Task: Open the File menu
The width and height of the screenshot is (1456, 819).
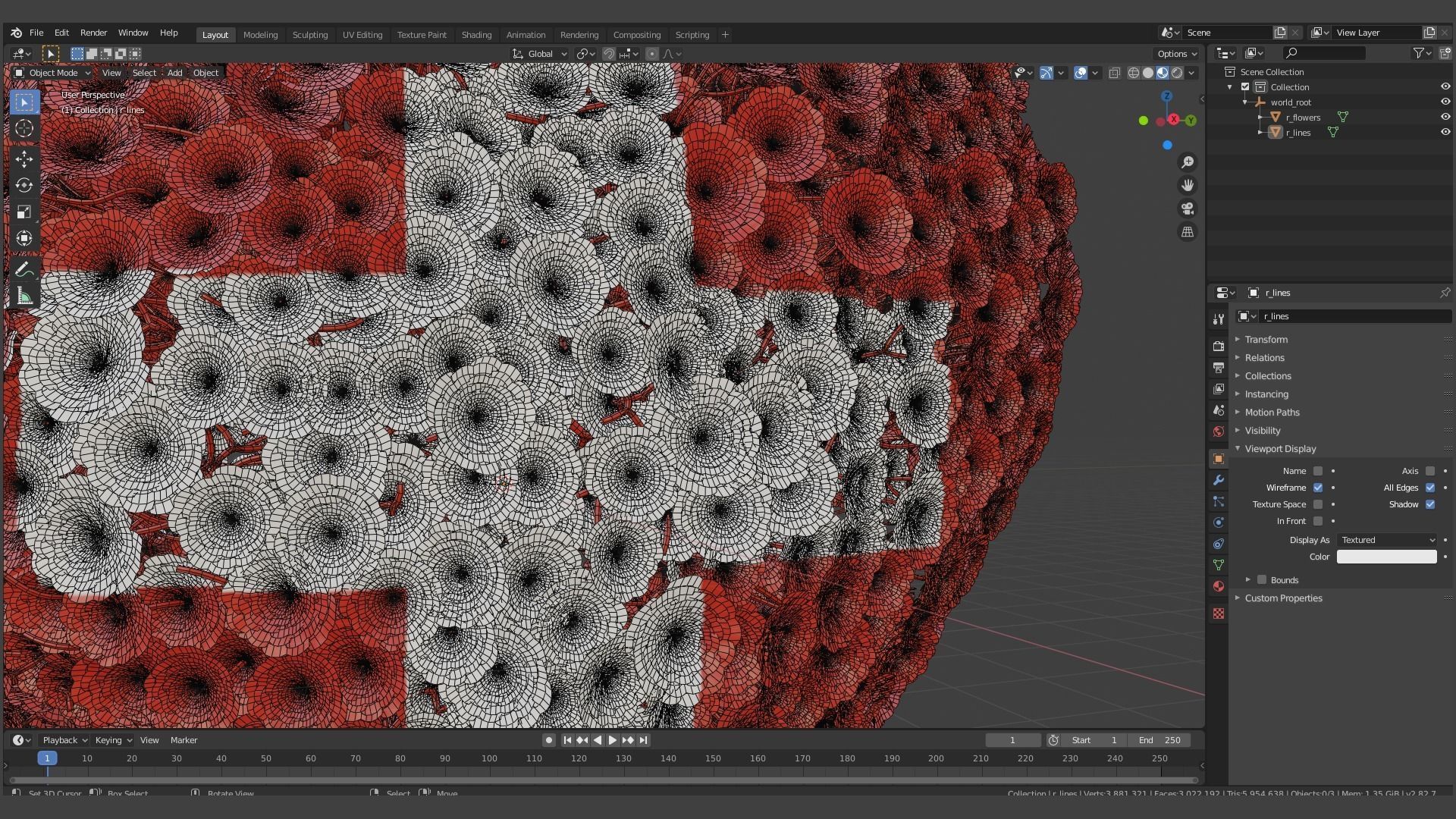Action: click(x=36, y=33)
